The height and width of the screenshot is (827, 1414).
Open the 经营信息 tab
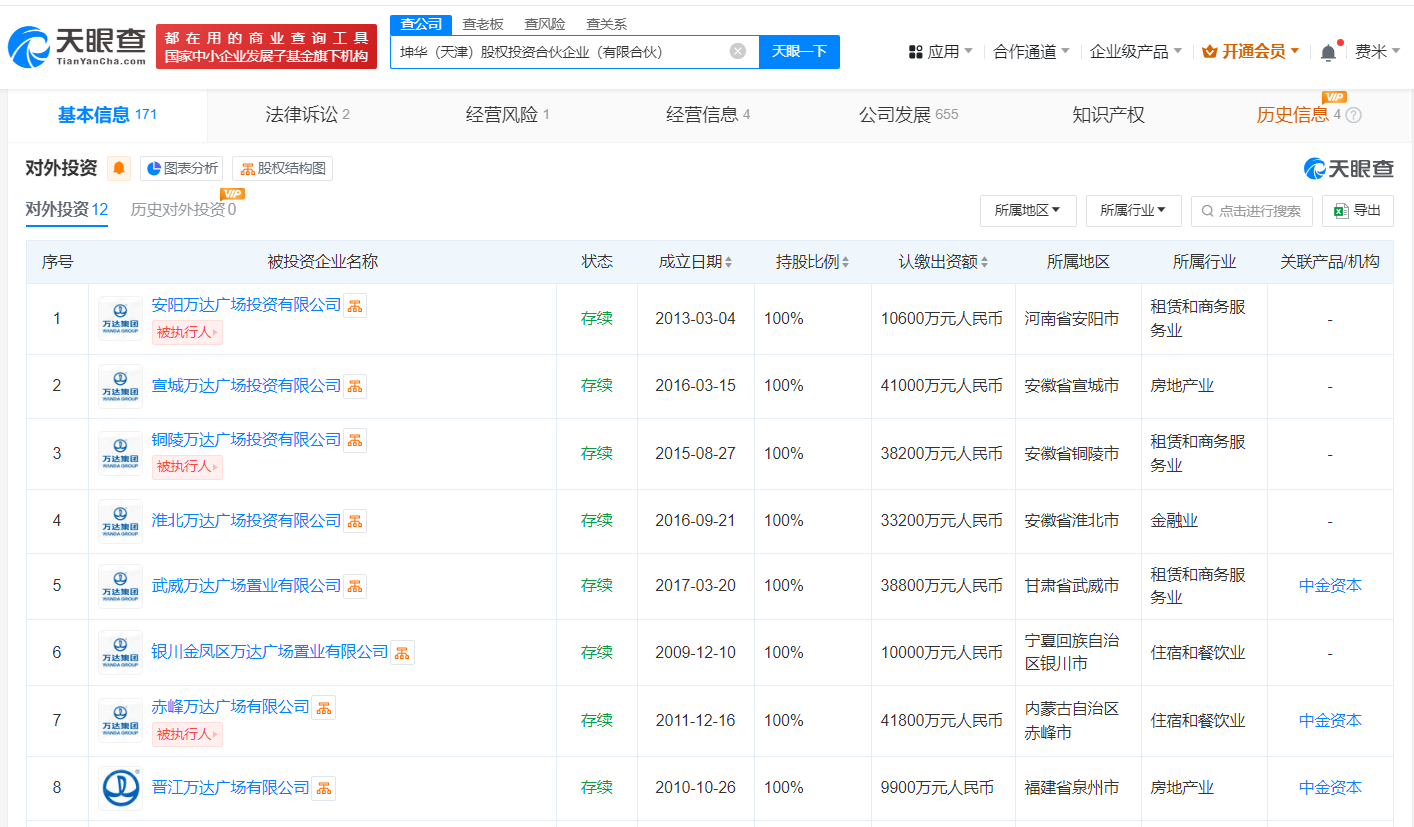click(708, 115)
